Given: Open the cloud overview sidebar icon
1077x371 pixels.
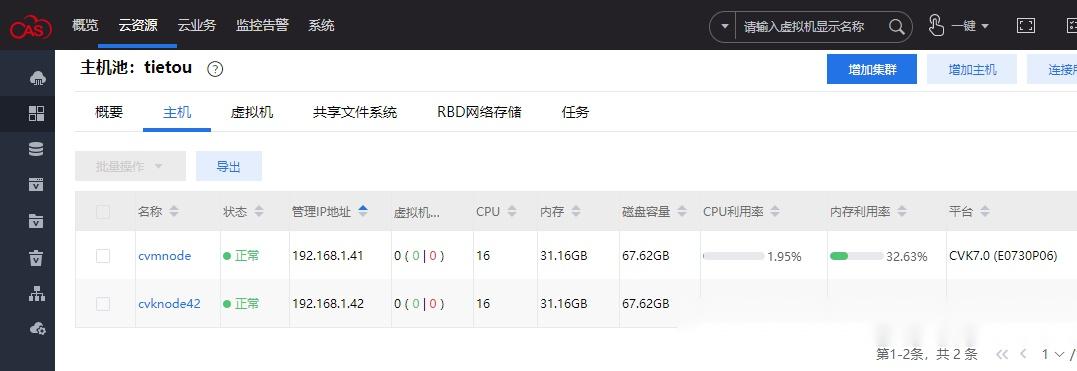Looking at the screenshot, I should click(x=37, y=78).
